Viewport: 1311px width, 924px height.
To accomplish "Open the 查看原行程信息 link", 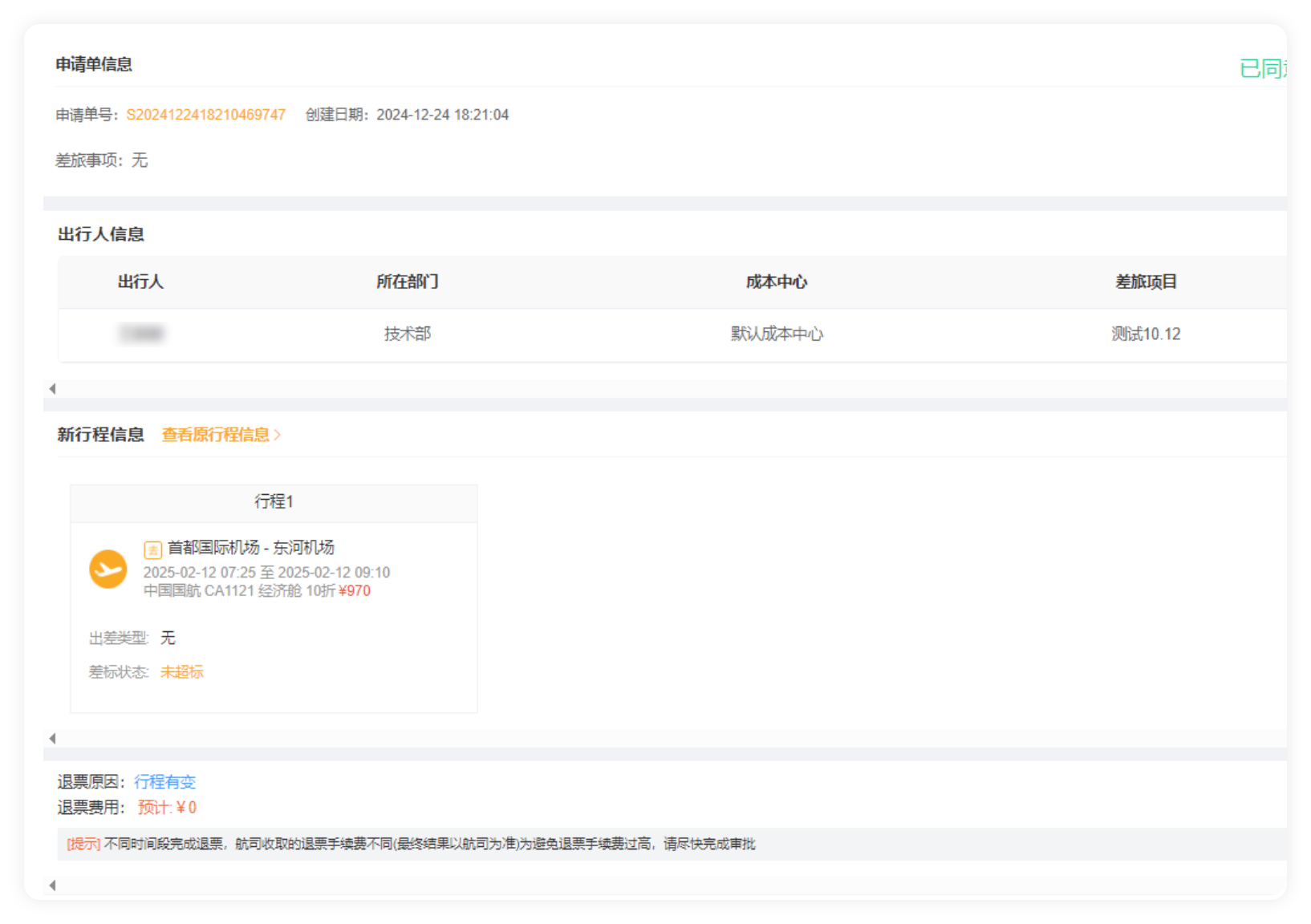I will (x=215, y=435).
